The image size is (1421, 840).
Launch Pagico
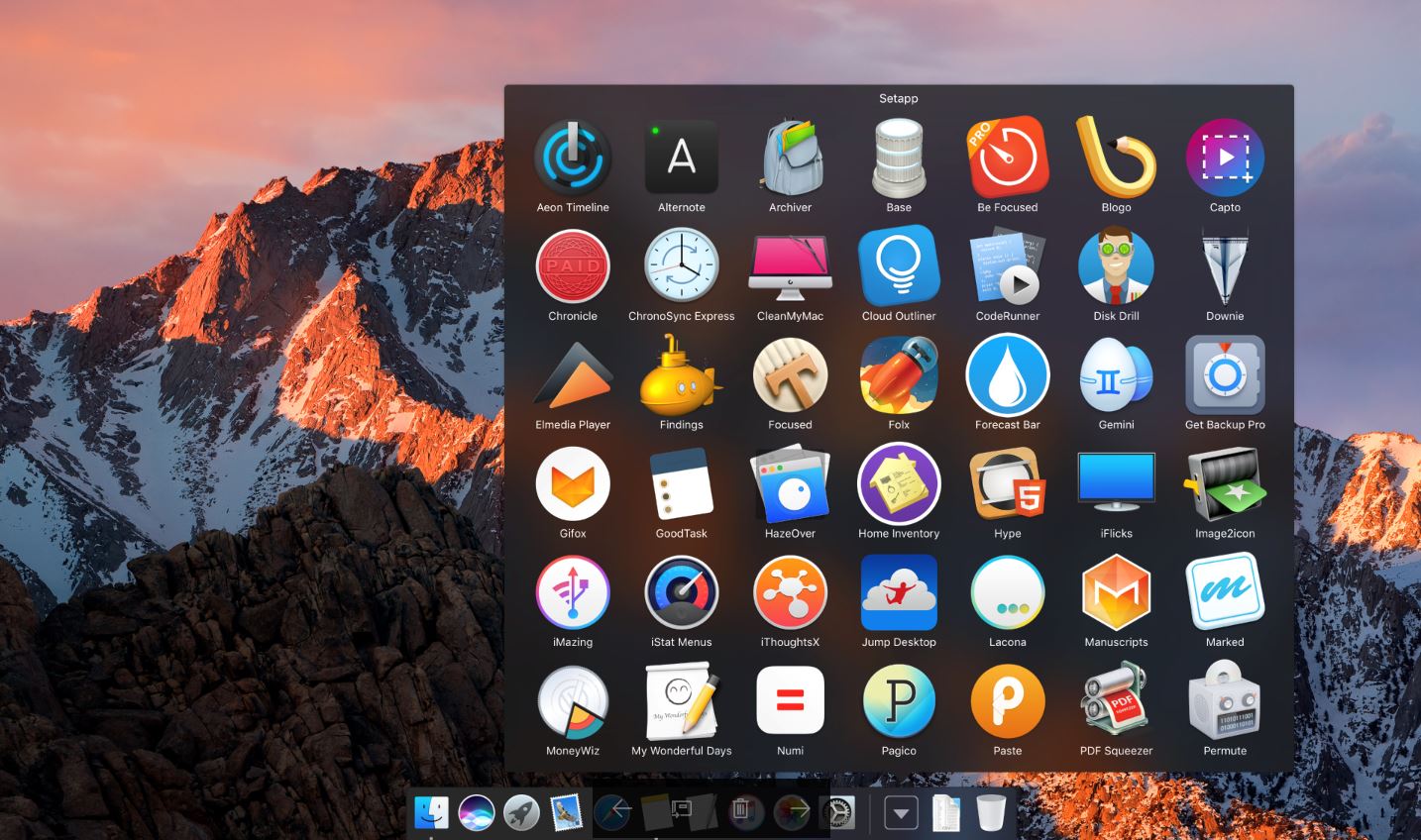coord(899,701)
